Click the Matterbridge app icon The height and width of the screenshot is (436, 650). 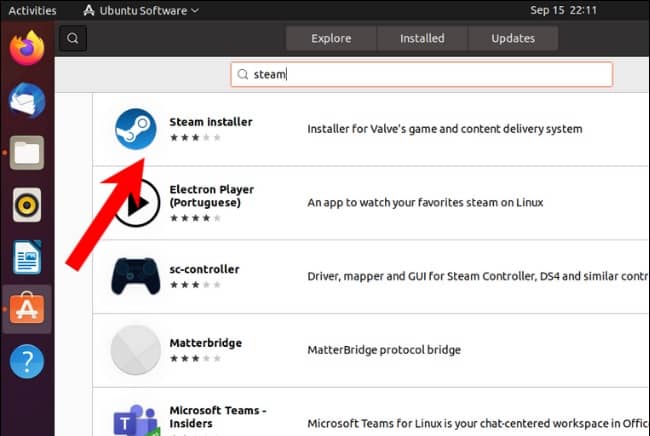click(136, 350)
